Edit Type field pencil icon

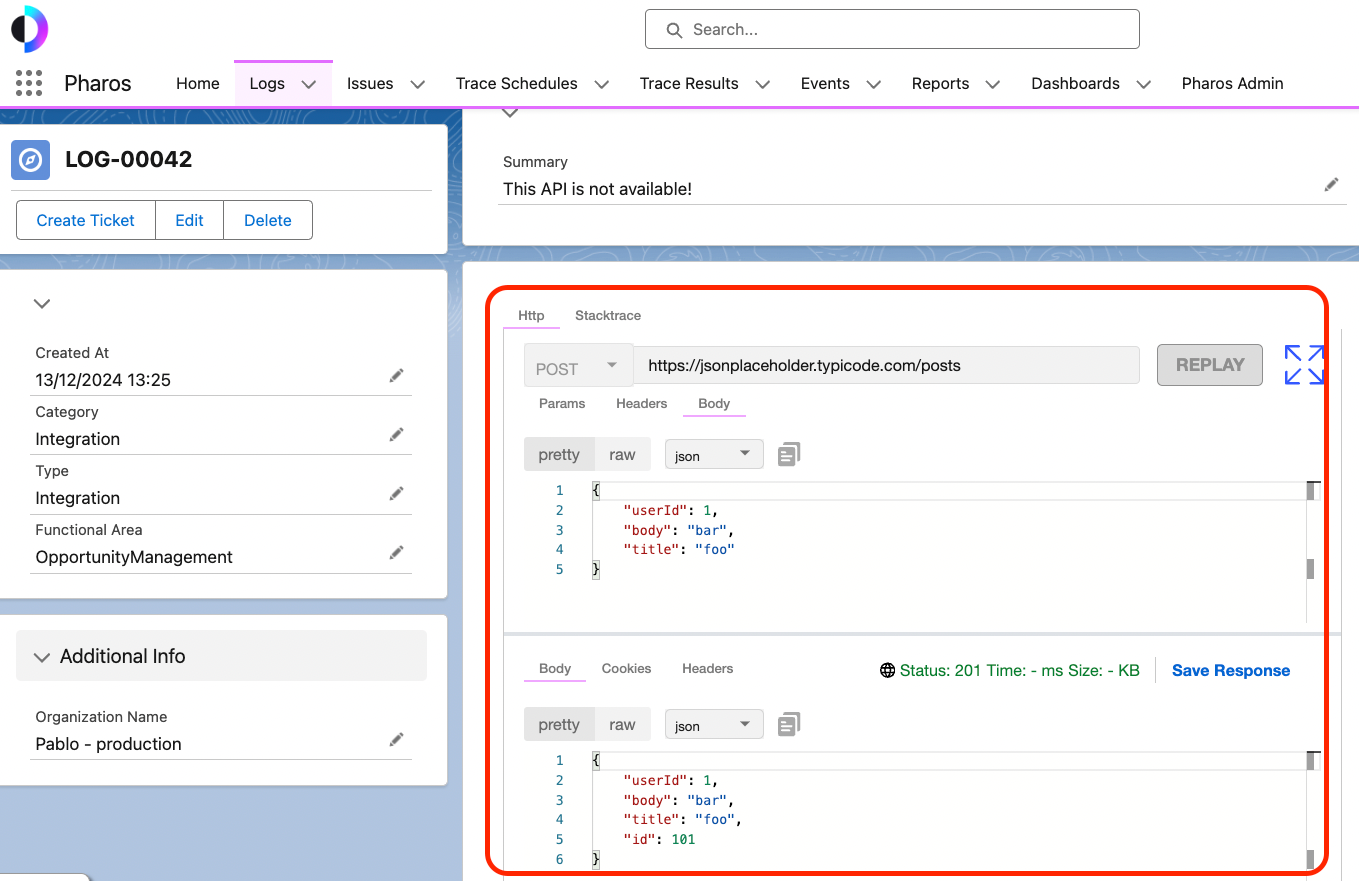[x=397, y=493]
